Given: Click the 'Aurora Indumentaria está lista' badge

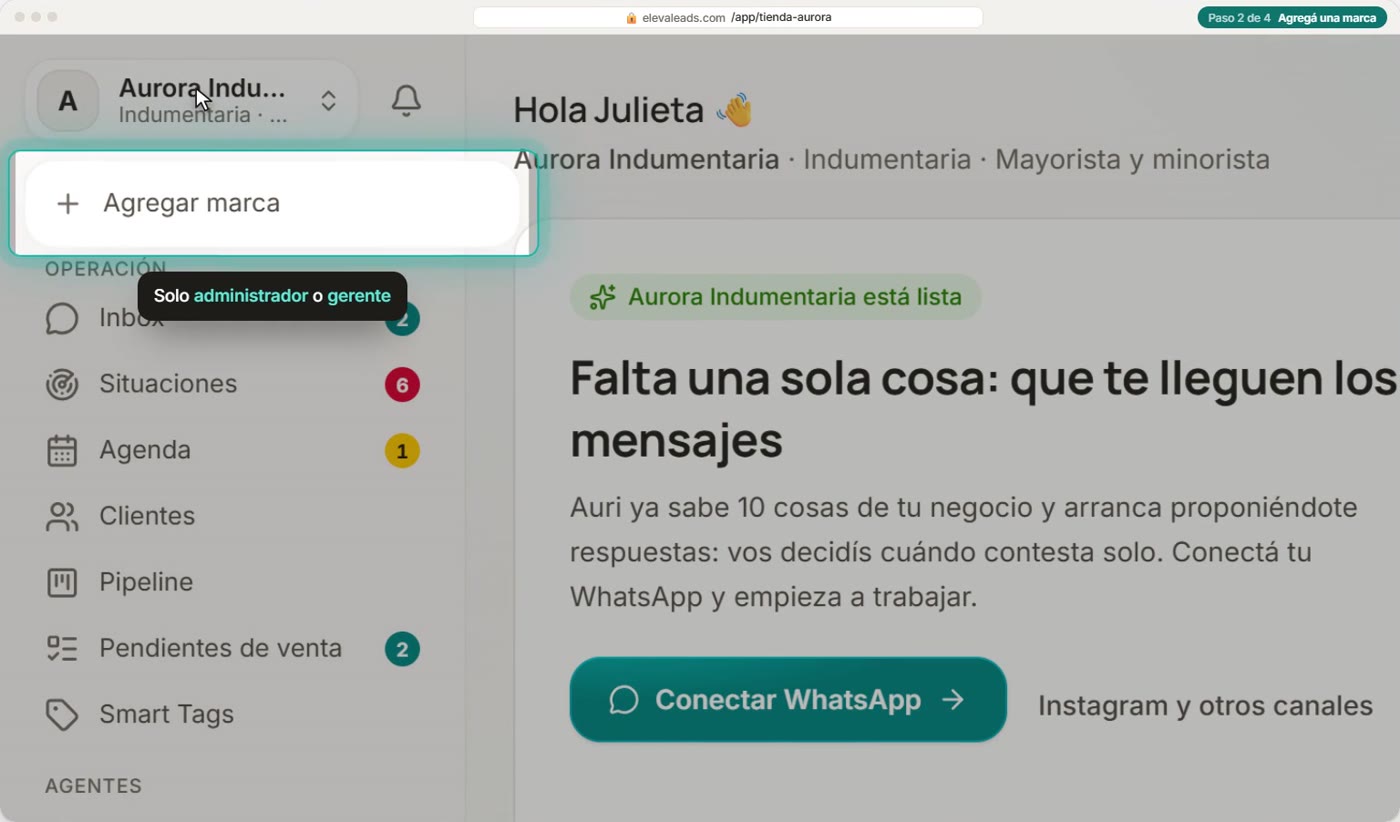Looking at the screenshot, I should pyautogui.click(x=775, y=297).
